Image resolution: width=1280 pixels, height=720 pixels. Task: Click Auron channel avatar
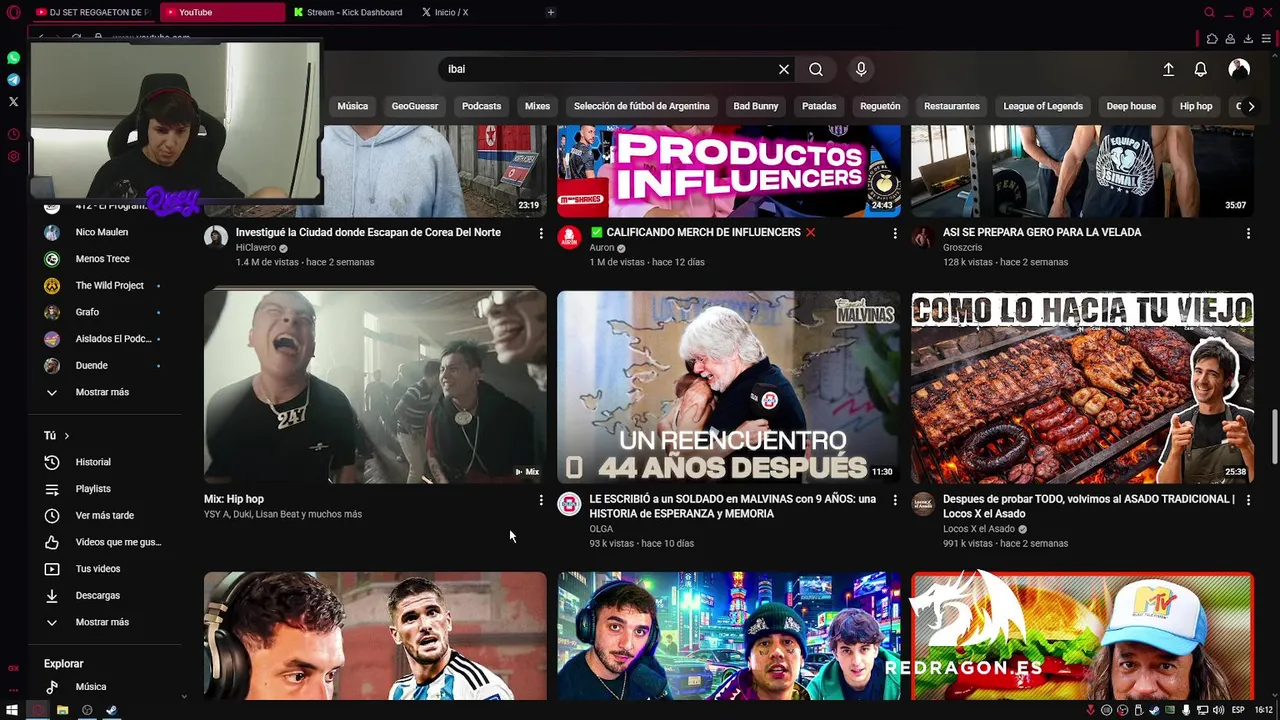pos(569,237)
